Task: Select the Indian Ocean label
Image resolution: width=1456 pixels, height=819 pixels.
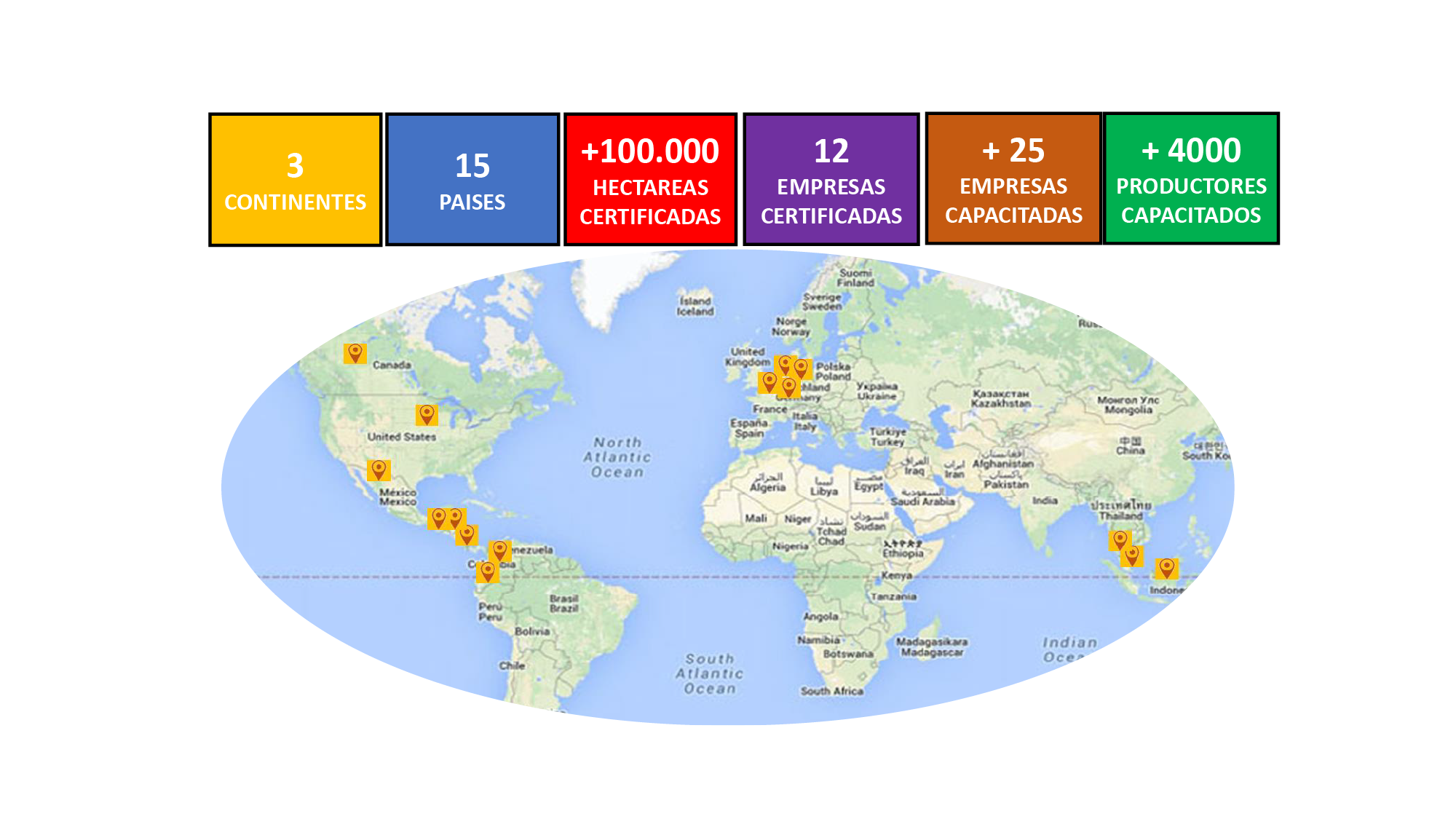Action: (x=1069, y=649)
